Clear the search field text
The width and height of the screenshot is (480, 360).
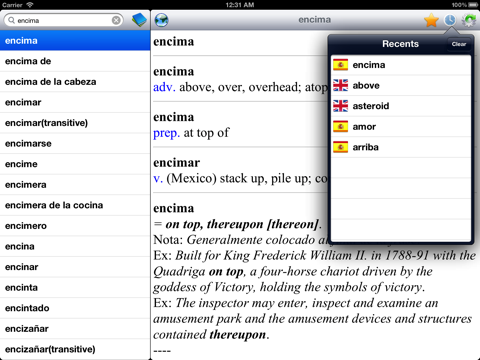pos(116,20)
